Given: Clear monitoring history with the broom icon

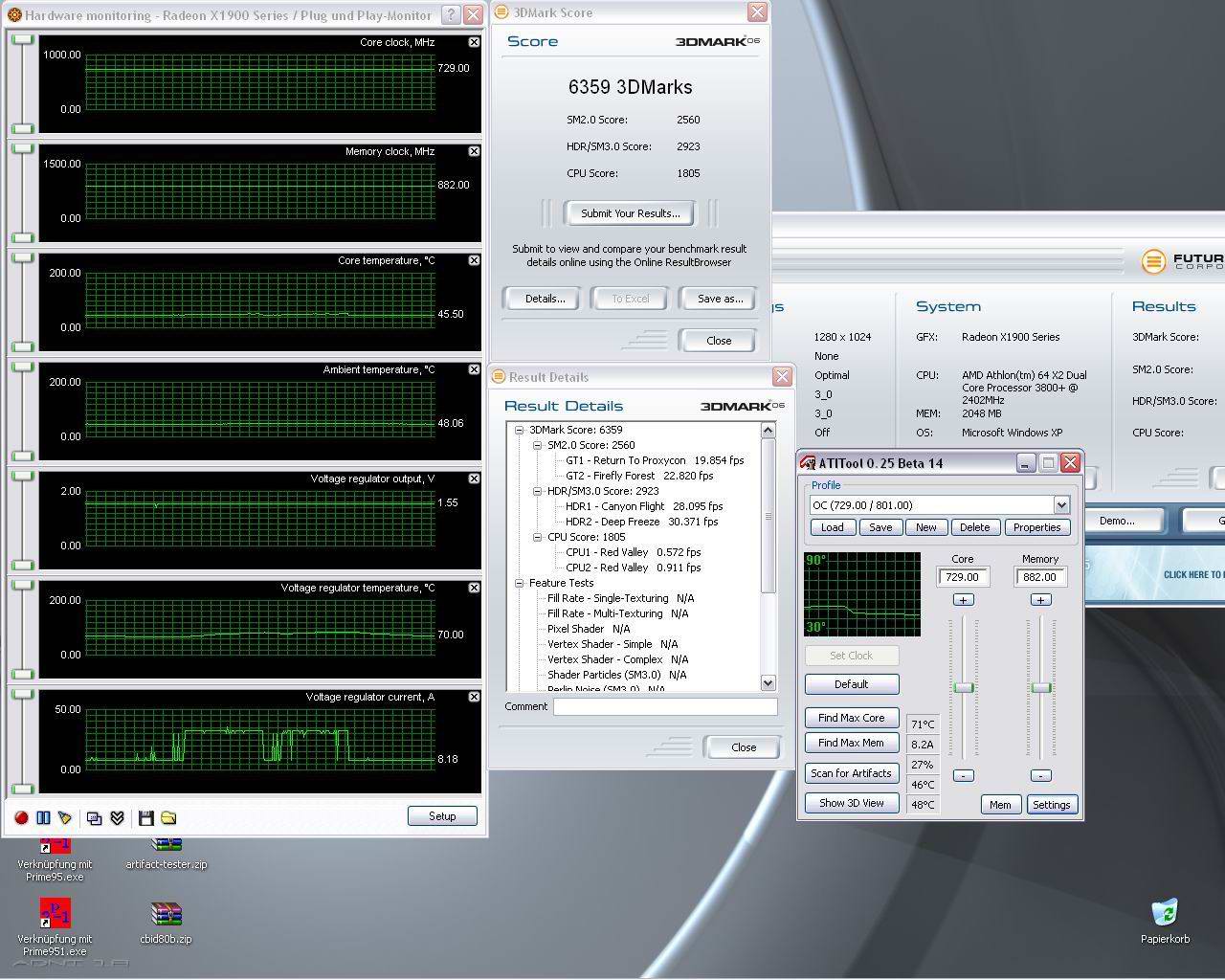Looking at the screenshot, I should [x=65, y=817].
